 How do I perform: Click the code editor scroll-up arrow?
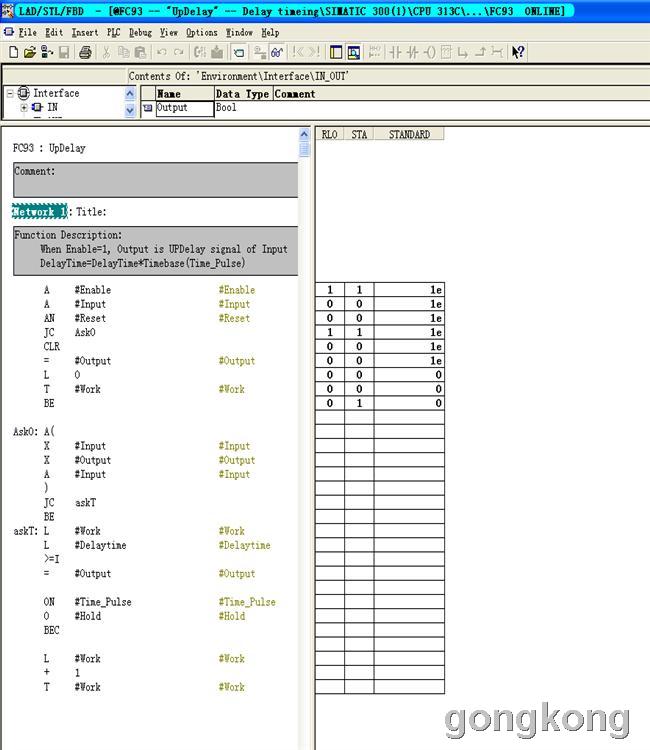pyautogui.click(x=304, y=134)
